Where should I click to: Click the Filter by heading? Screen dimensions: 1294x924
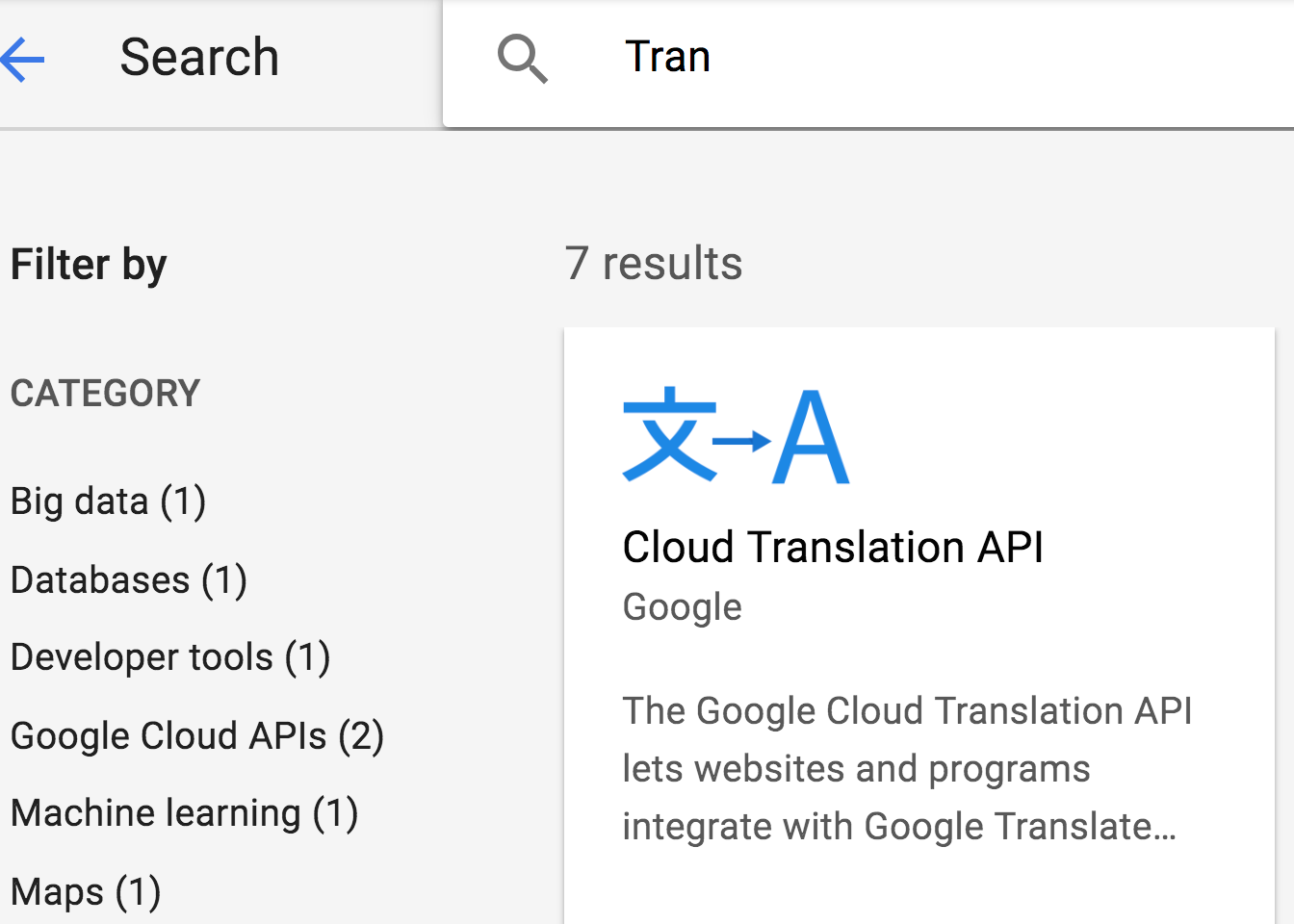[x=88, y=264]
